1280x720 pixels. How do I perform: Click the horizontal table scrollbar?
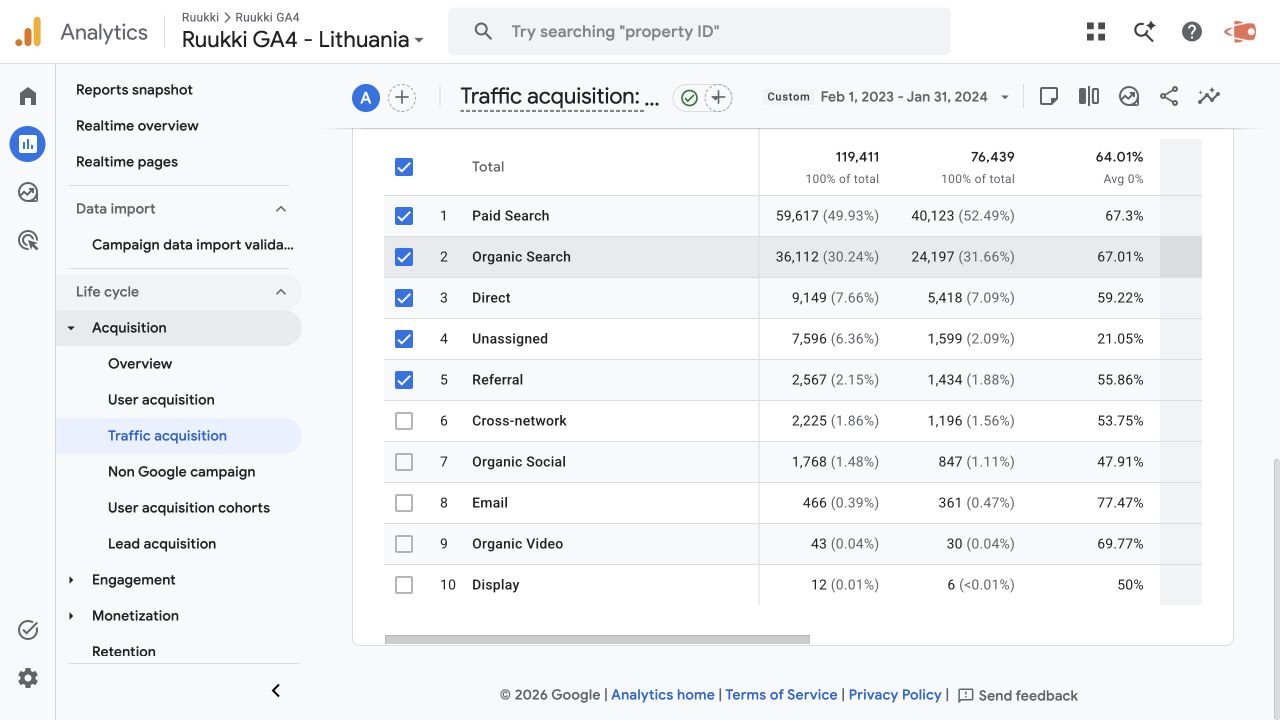pyautogui.click(x=597, y=639)
